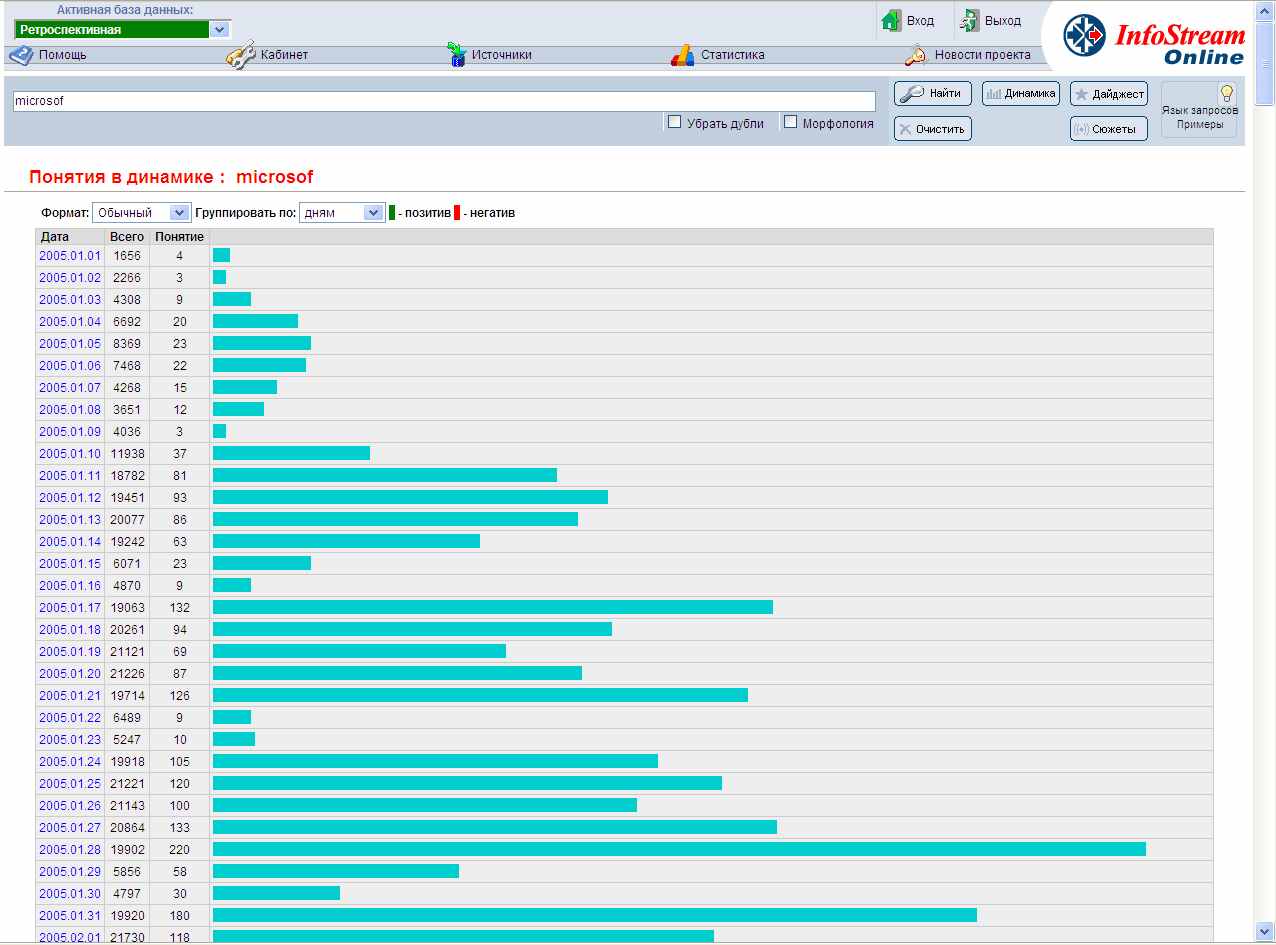
Task: Open date link 2005.01.31
Action: coord(70,916)
